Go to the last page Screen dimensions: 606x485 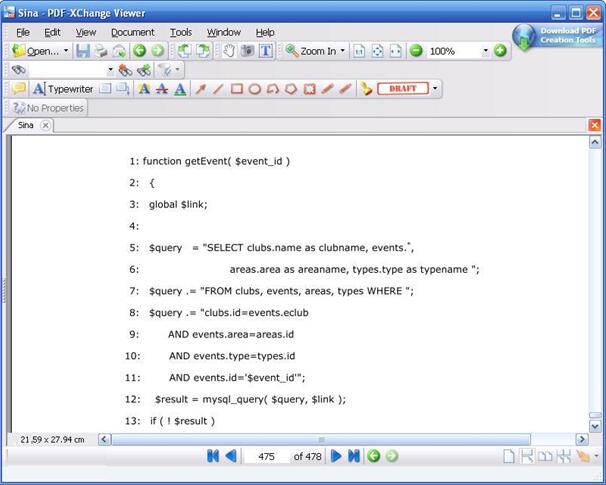tap(354, 456)
